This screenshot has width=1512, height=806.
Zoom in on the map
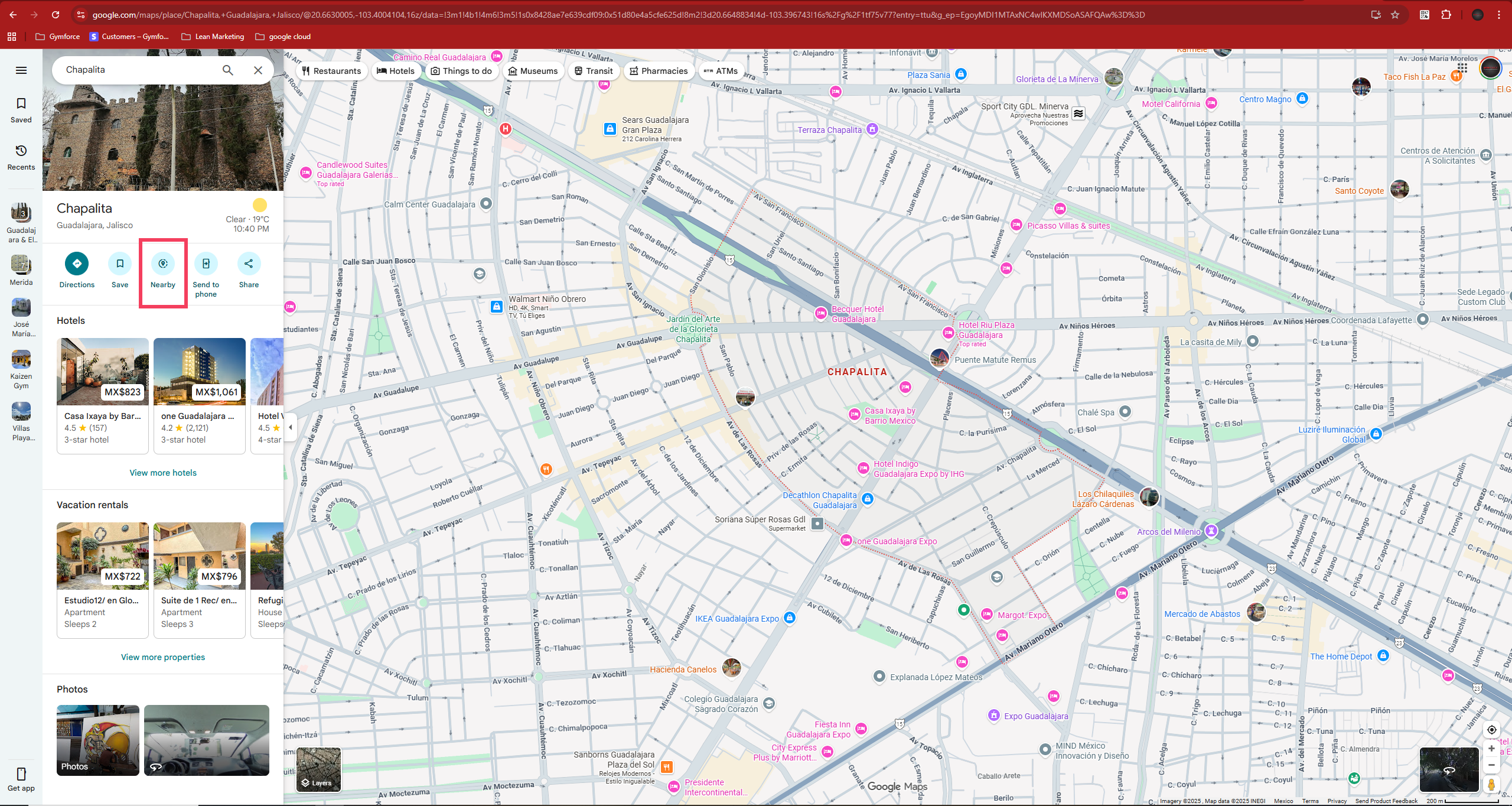click(1491, 749)
